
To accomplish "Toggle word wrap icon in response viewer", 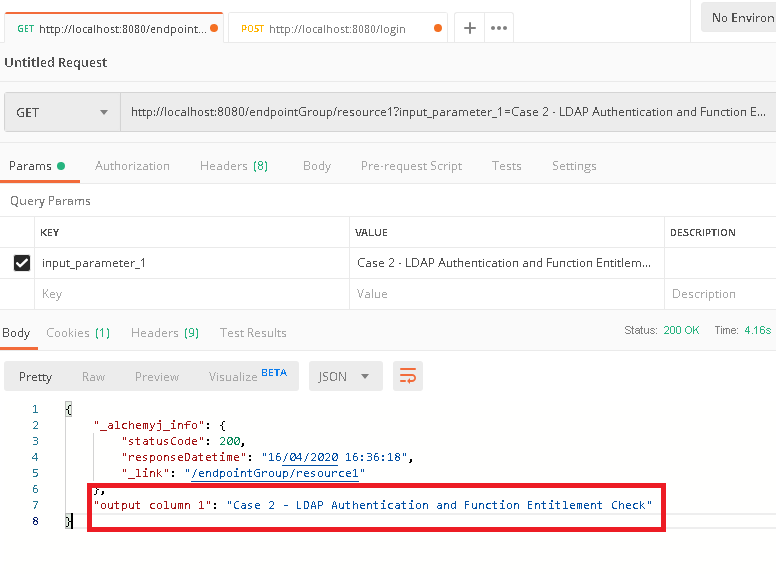I will click(x=408, y=376).
